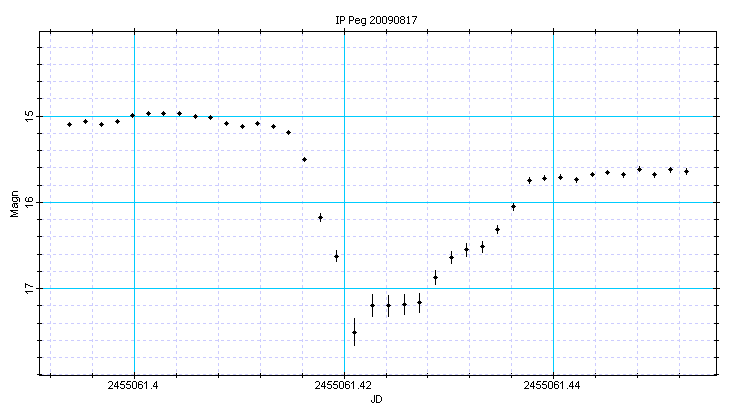736x413 pixels.
Task: Click intersection of 2455061.44 and magnitude 15 gridlines
Action: (554, 116)
